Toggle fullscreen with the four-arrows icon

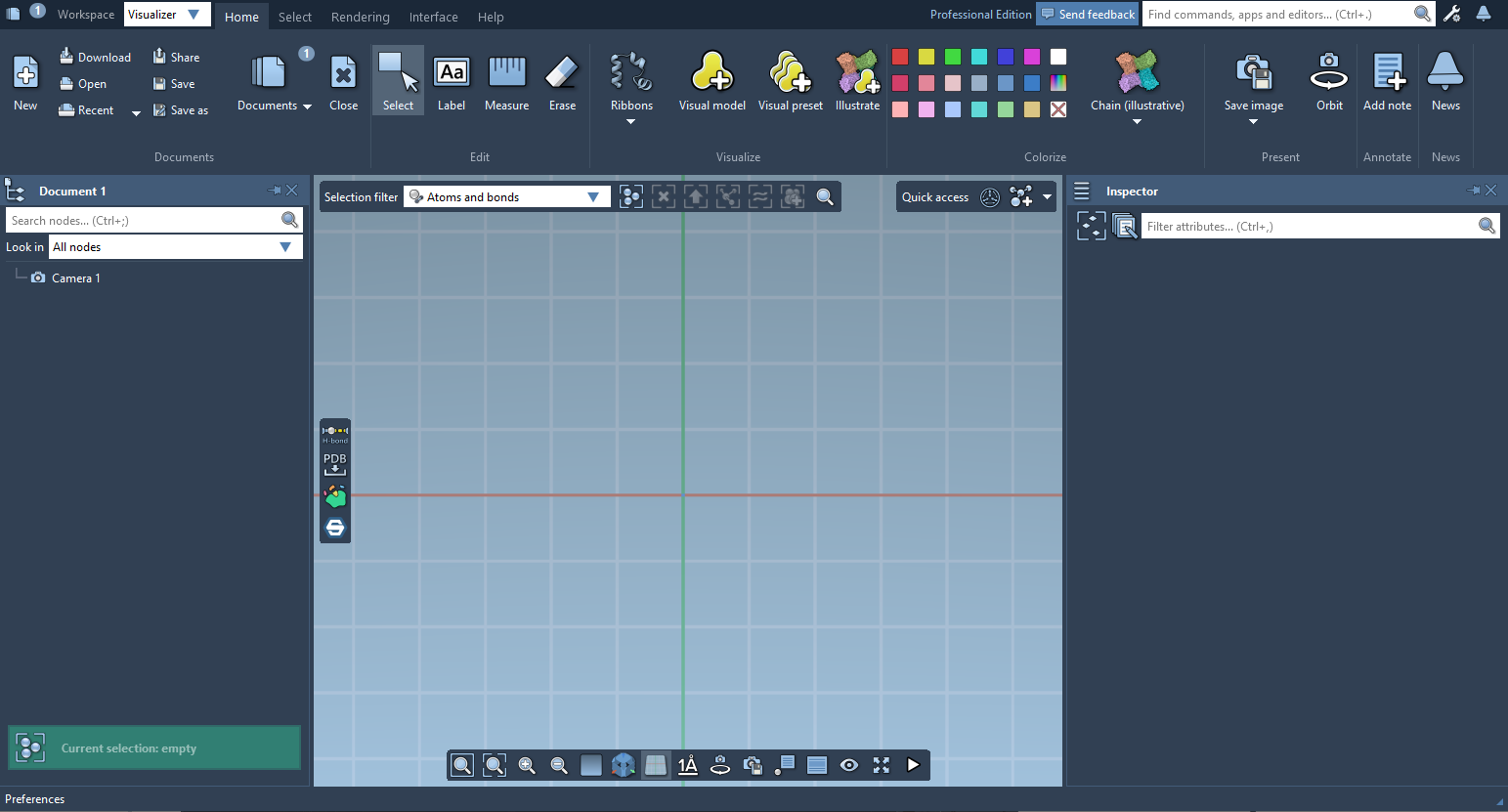pyautogui.click(x=882, y=765)
